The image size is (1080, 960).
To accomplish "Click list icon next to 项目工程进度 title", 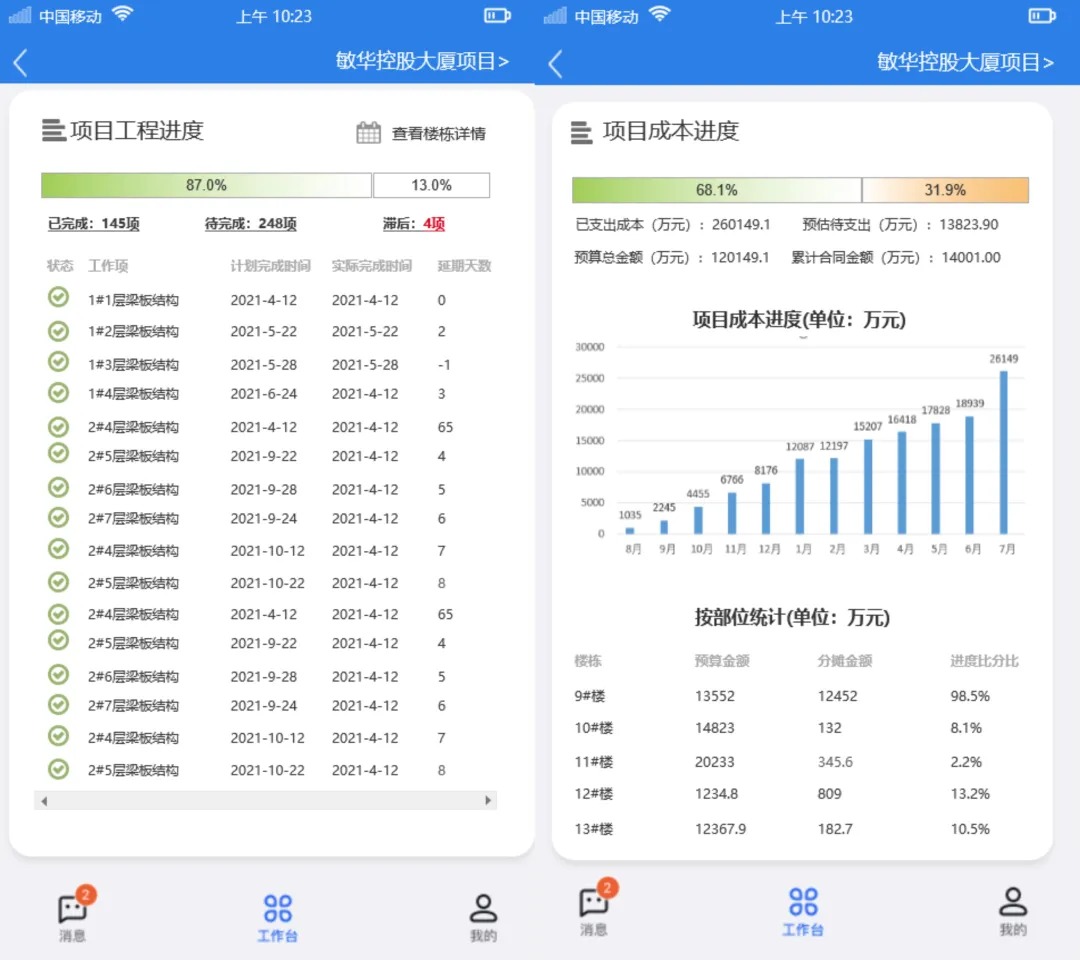I will [53, 130].
